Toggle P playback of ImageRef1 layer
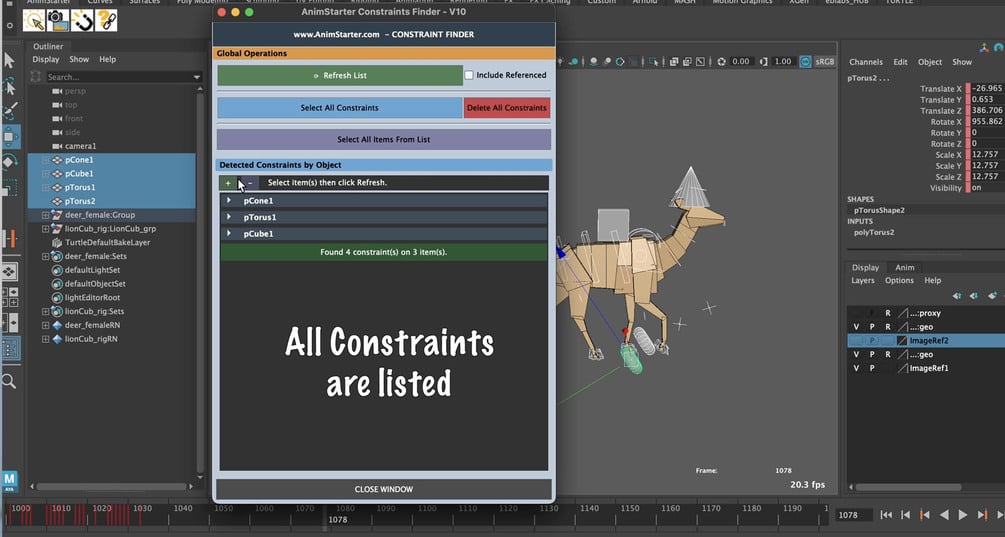This screenshot has height=537, width=1005. (x=872, y=368)
